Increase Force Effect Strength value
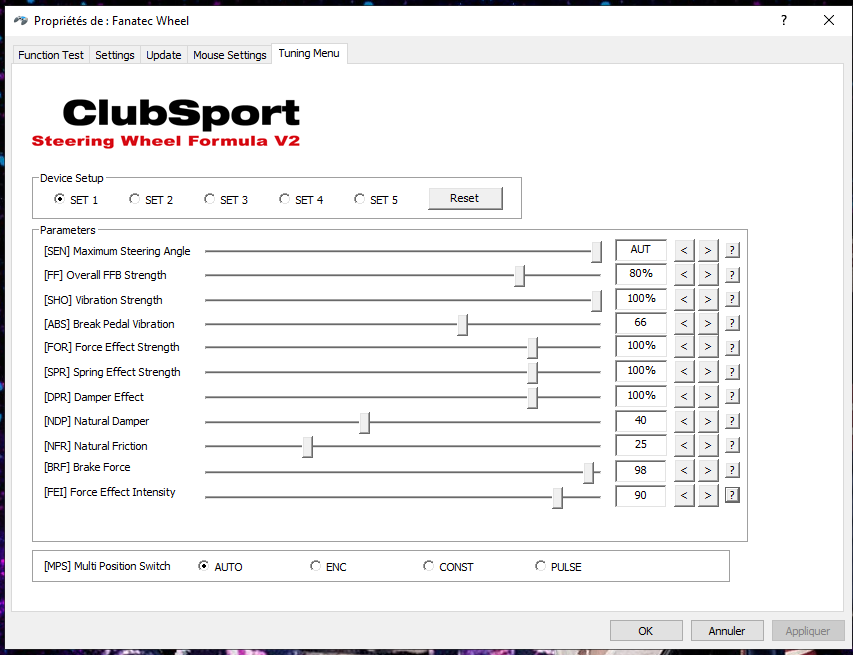The image size is (853, 655). (708, 347)
